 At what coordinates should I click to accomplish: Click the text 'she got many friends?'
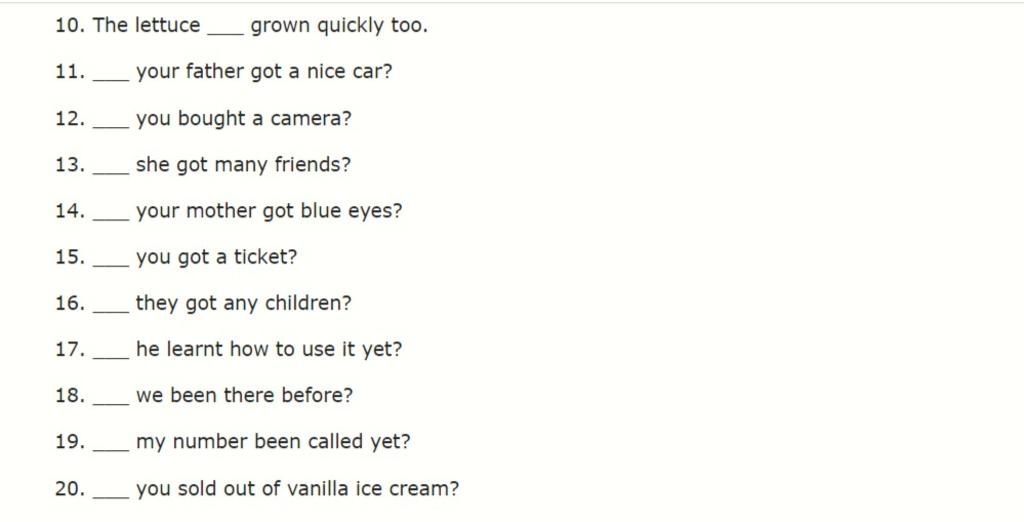click(x=243, y=165)
